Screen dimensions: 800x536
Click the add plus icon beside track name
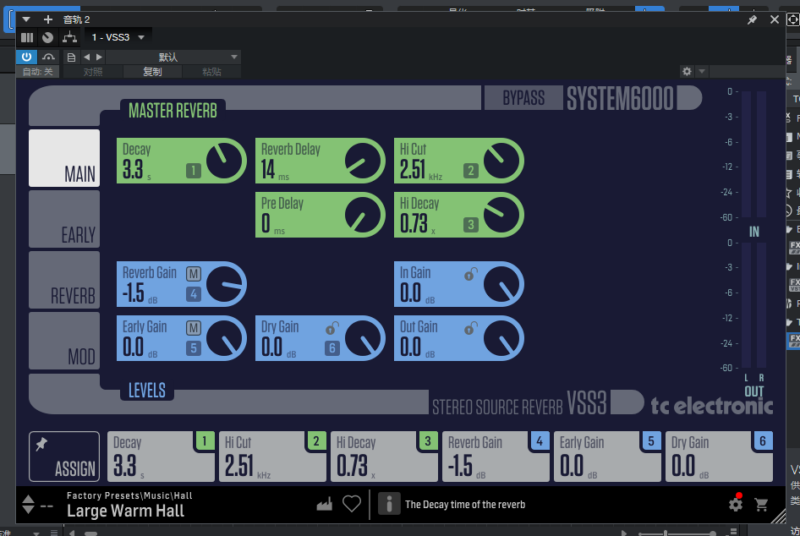point(47,19)
